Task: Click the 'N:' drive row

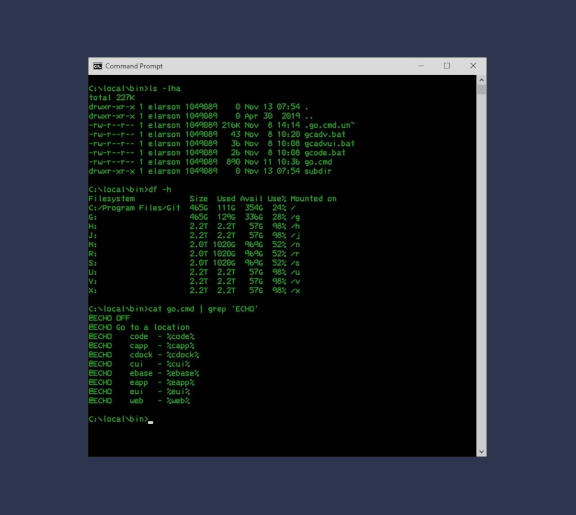Action: tap(194, 245)
